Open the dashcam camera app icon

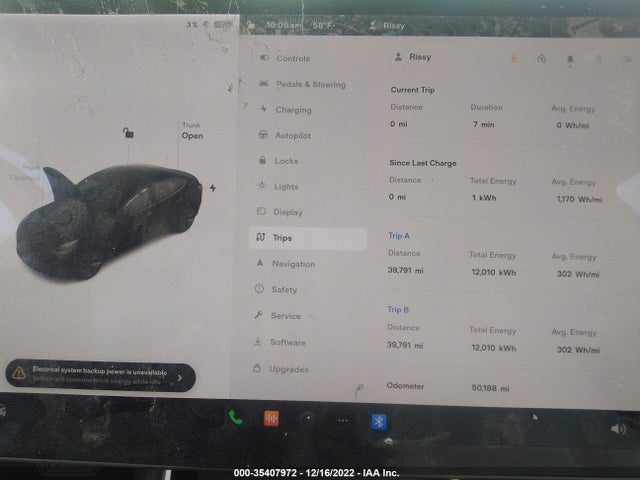click(x=307, y=419)
